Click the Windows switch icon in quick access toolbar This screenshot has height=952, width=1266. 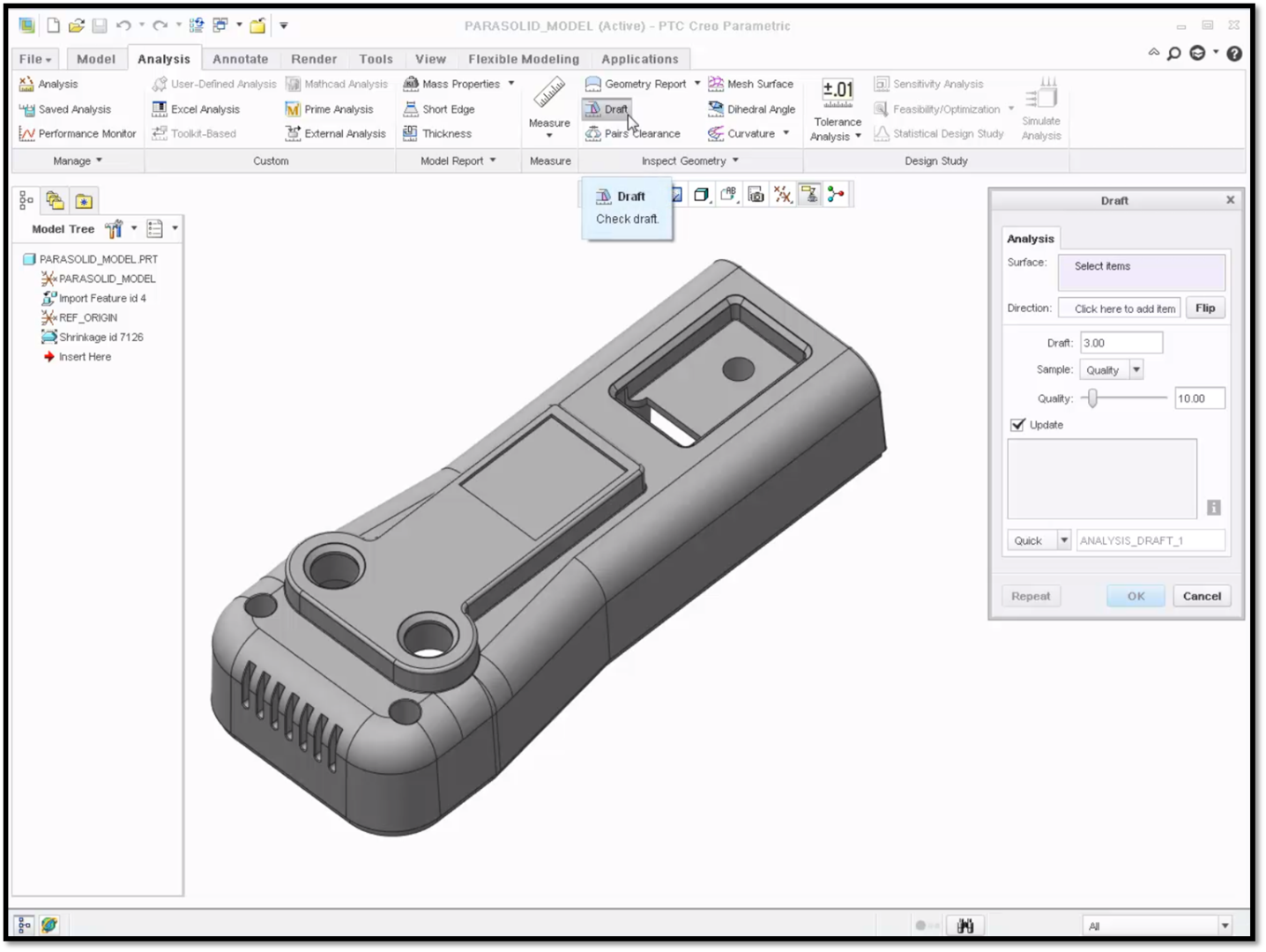(220, 26)
